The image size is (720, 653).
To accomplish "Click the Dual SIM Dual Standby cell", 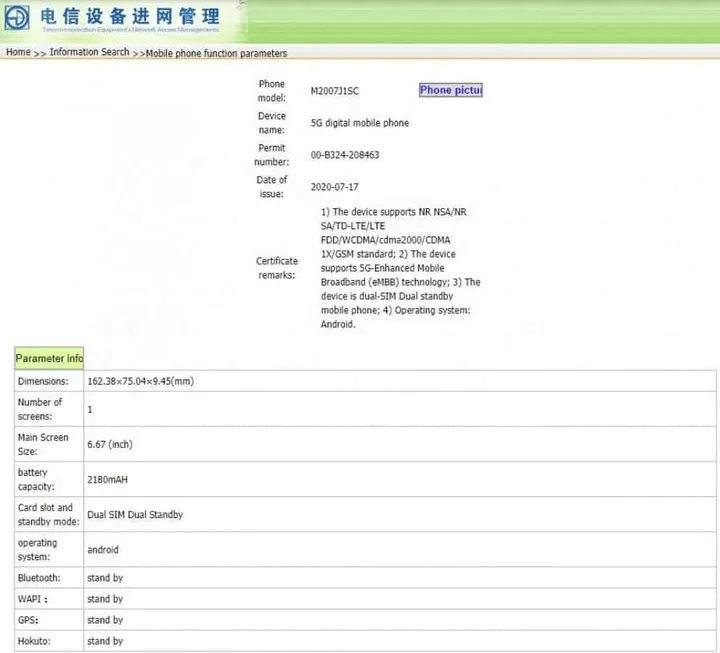I will click(135, 515).
